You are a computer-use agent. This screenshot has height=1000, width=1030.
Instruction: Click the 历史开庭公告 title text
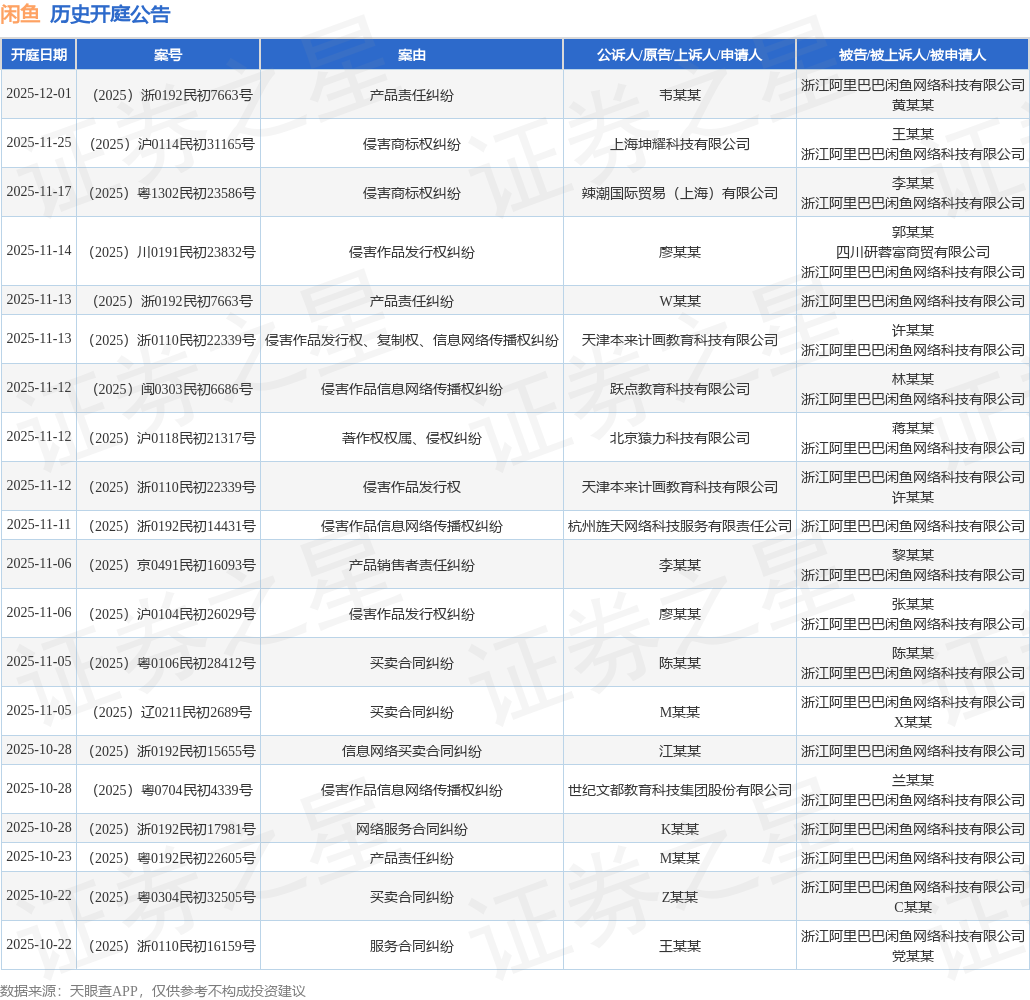110,14
